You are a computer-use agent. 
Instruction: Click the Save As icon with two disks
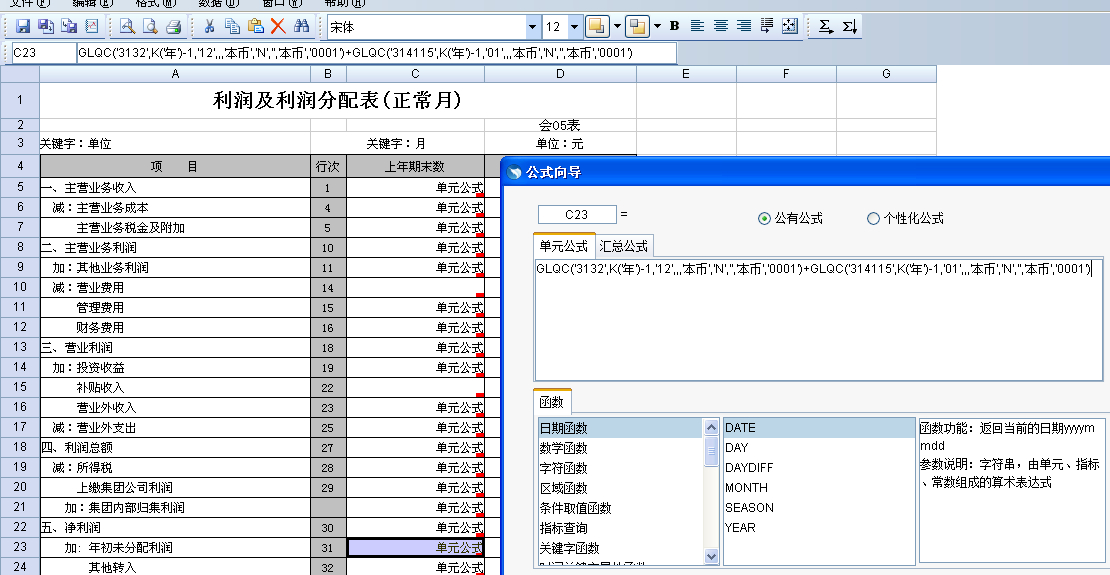pyautogui.click(x=46, y=27)
